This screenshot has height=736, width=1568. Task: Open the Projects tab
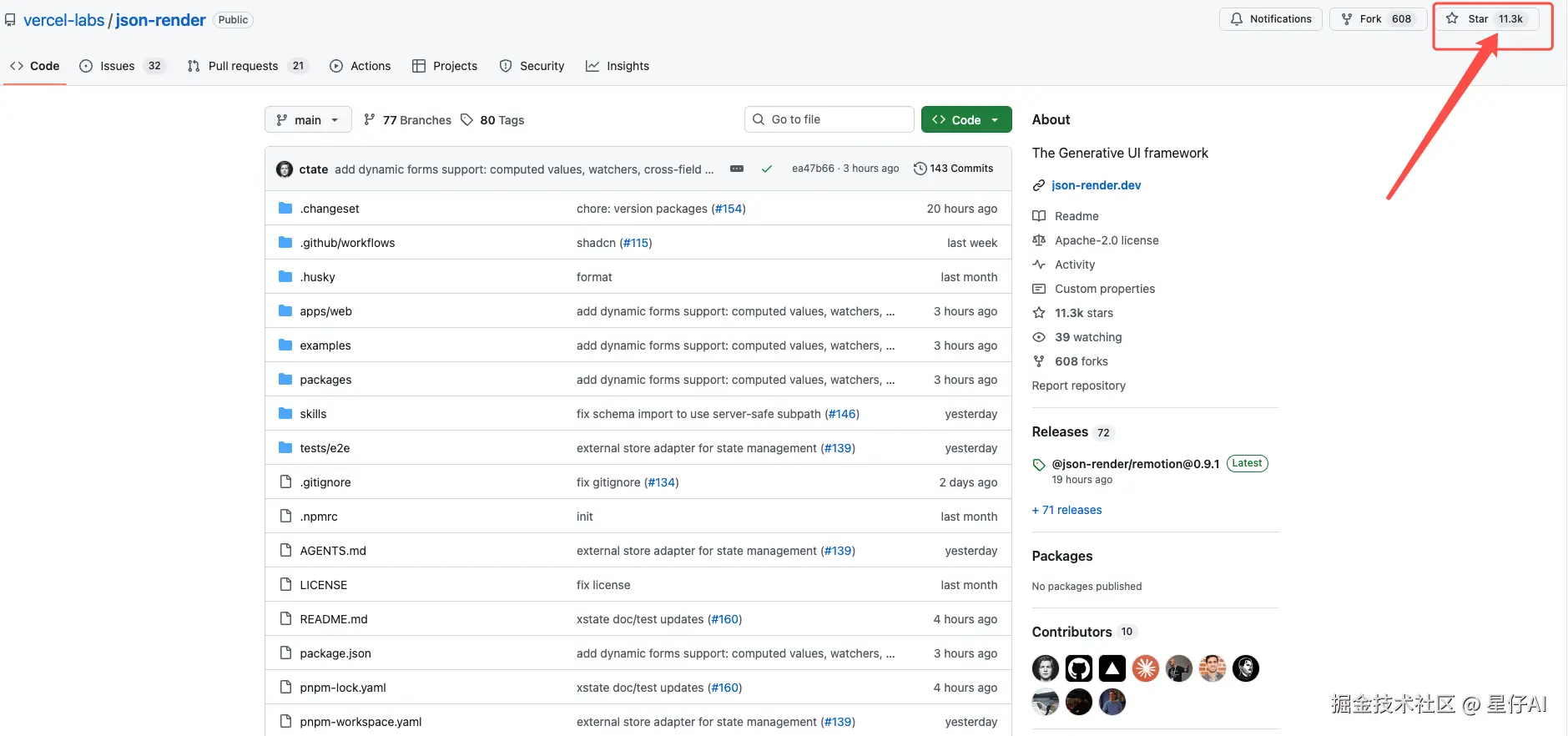[445, 66]
